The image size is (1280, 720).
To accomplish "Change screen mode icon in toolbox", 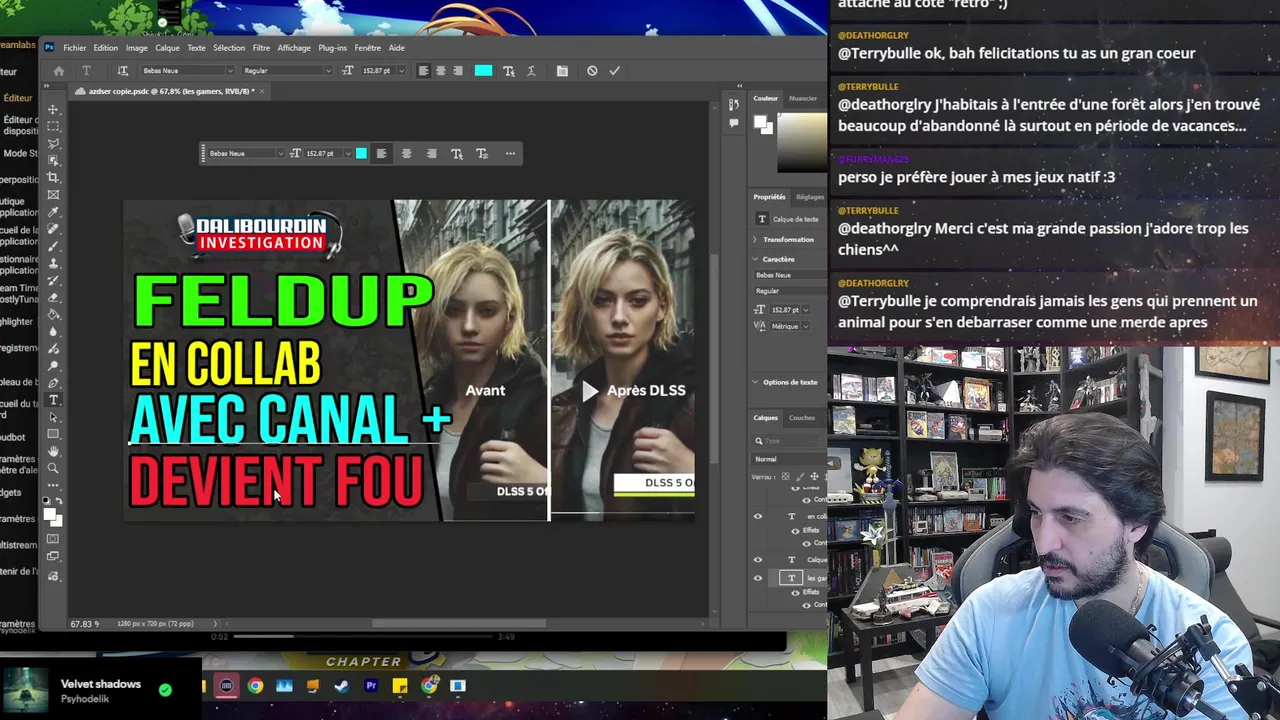I will pyautogui.click(x=53, y=555).
